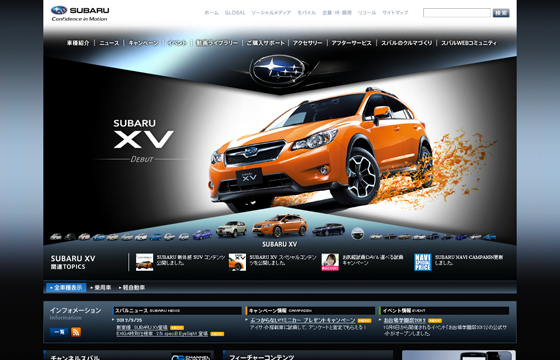
Task: Open the キャンペーン menu item
Action: [143, 43]
